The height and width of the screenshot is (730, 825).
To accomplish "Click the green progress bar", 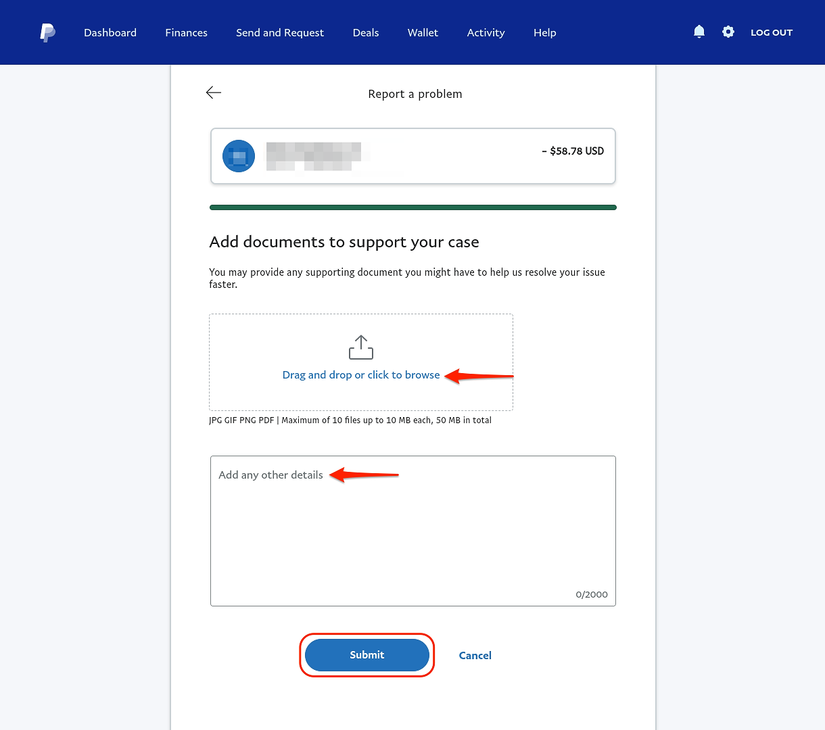I will point(412,208).
